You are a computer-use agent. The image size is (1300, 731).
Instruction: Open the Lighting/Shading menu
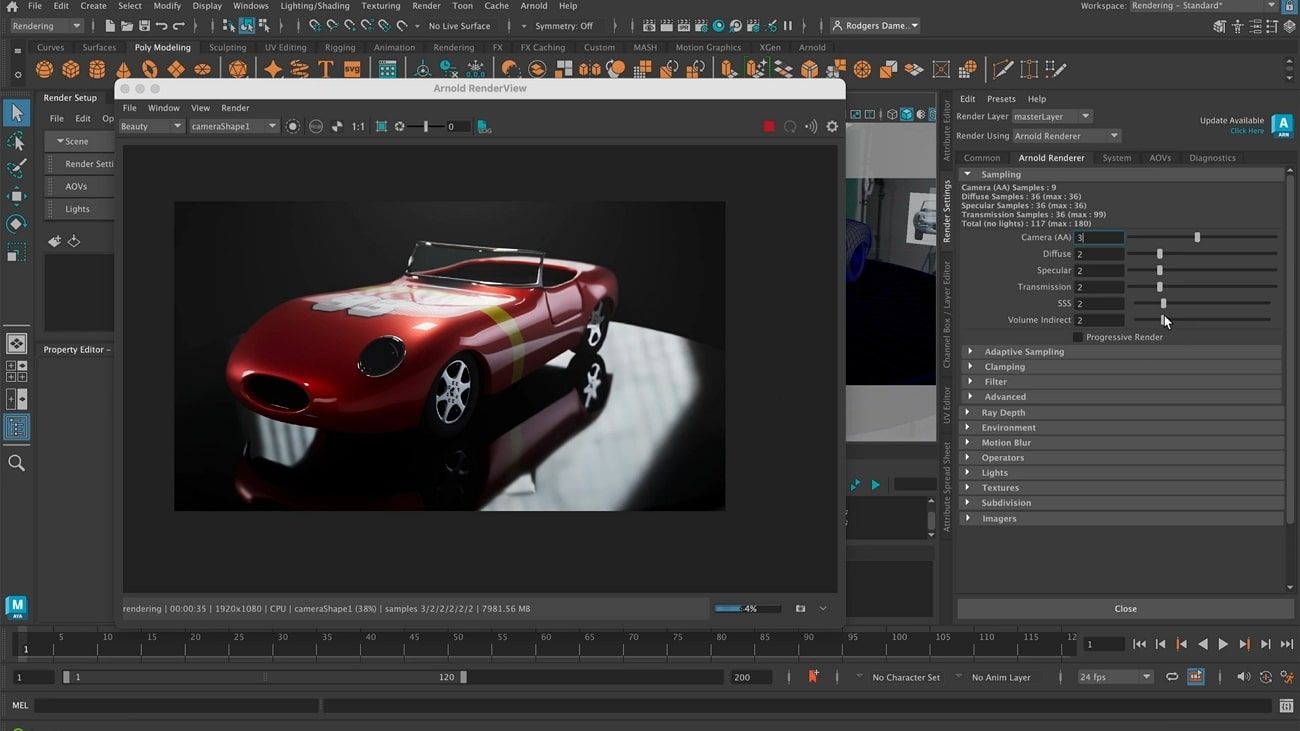[315, 6]
